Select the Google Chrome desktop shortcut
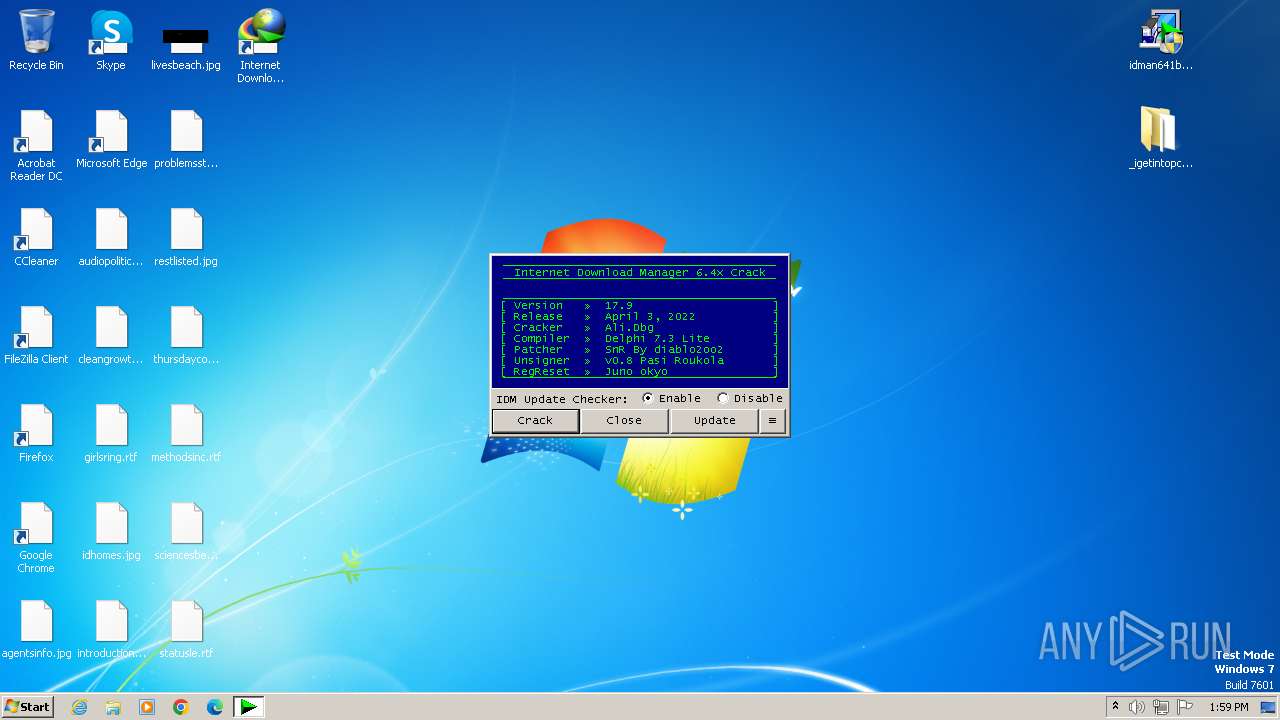The width and height of the screenshot is (1280, 720). [x=36, y=538]
